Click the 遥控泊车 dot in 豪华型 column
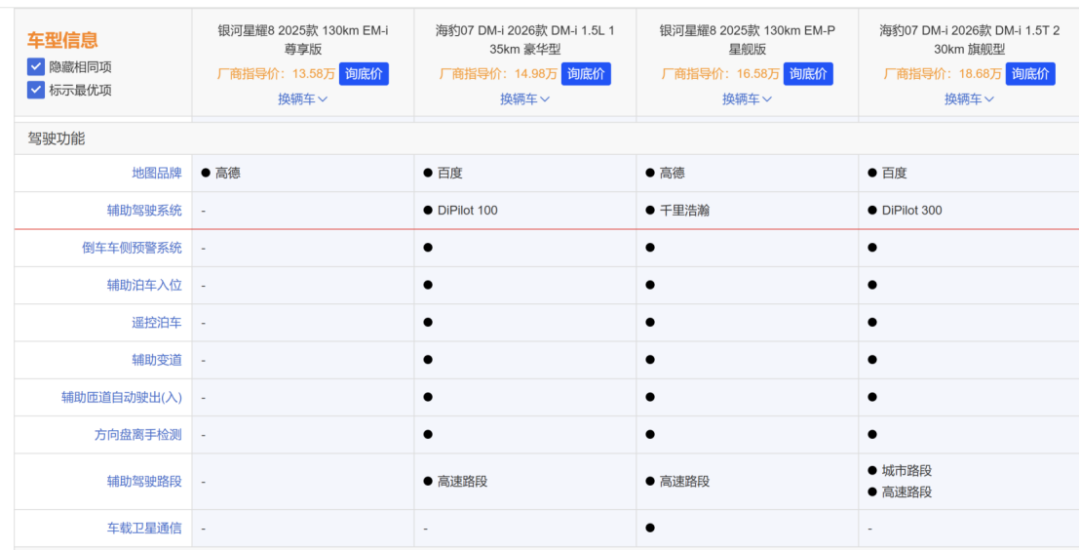The width and height of the screenshot is (1080, 550). click(428, 322)
